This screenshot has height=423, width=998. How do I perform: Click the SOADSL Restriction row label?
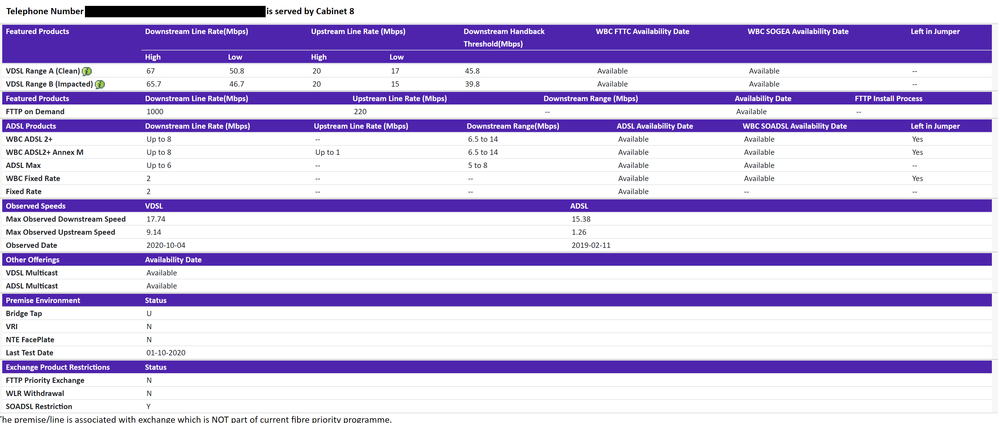point(38,407)
